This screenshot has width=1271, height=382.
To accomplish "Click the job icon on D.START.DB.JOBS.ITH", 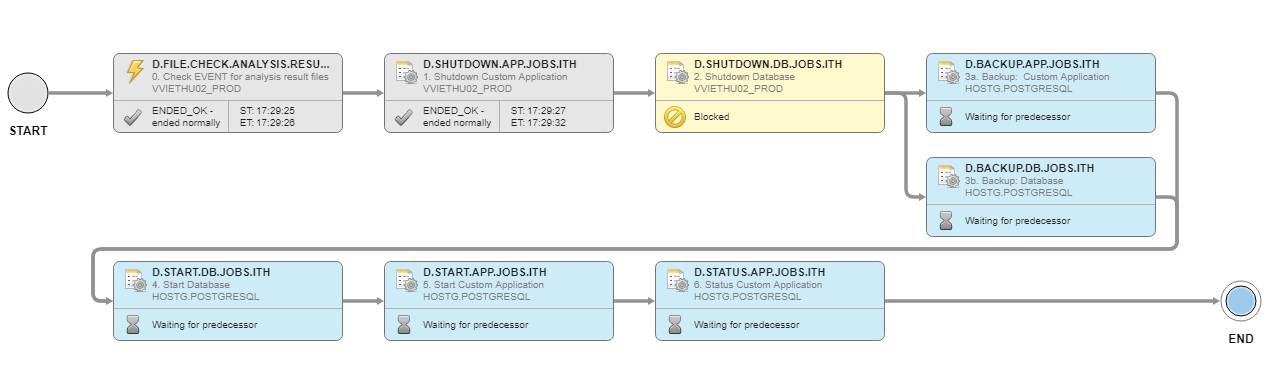I will click(135, 281).
